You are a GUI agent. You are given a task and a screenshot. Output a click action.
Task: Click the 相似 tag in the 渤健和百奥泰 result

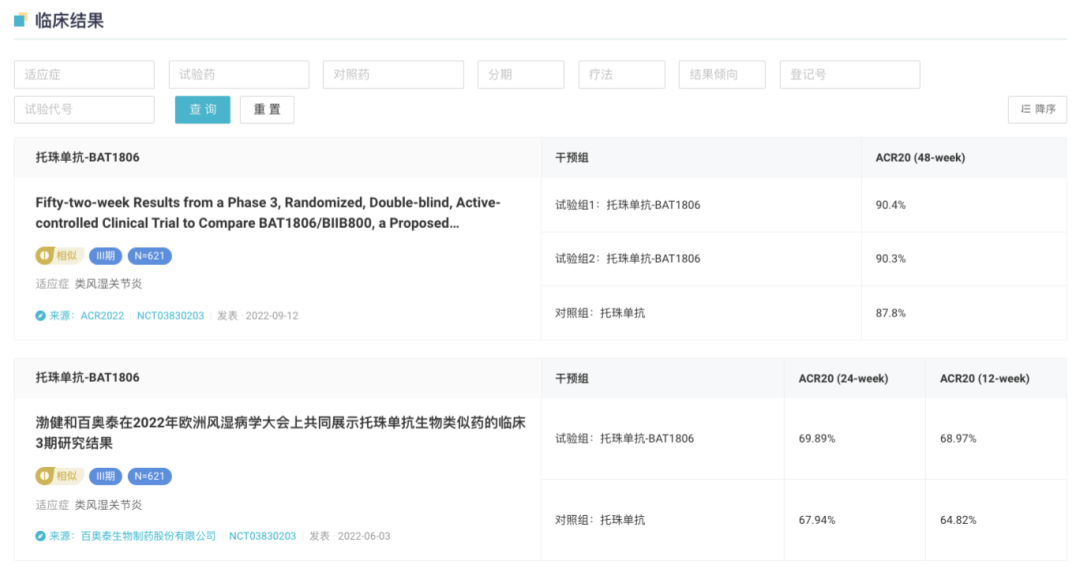(59, 476)
